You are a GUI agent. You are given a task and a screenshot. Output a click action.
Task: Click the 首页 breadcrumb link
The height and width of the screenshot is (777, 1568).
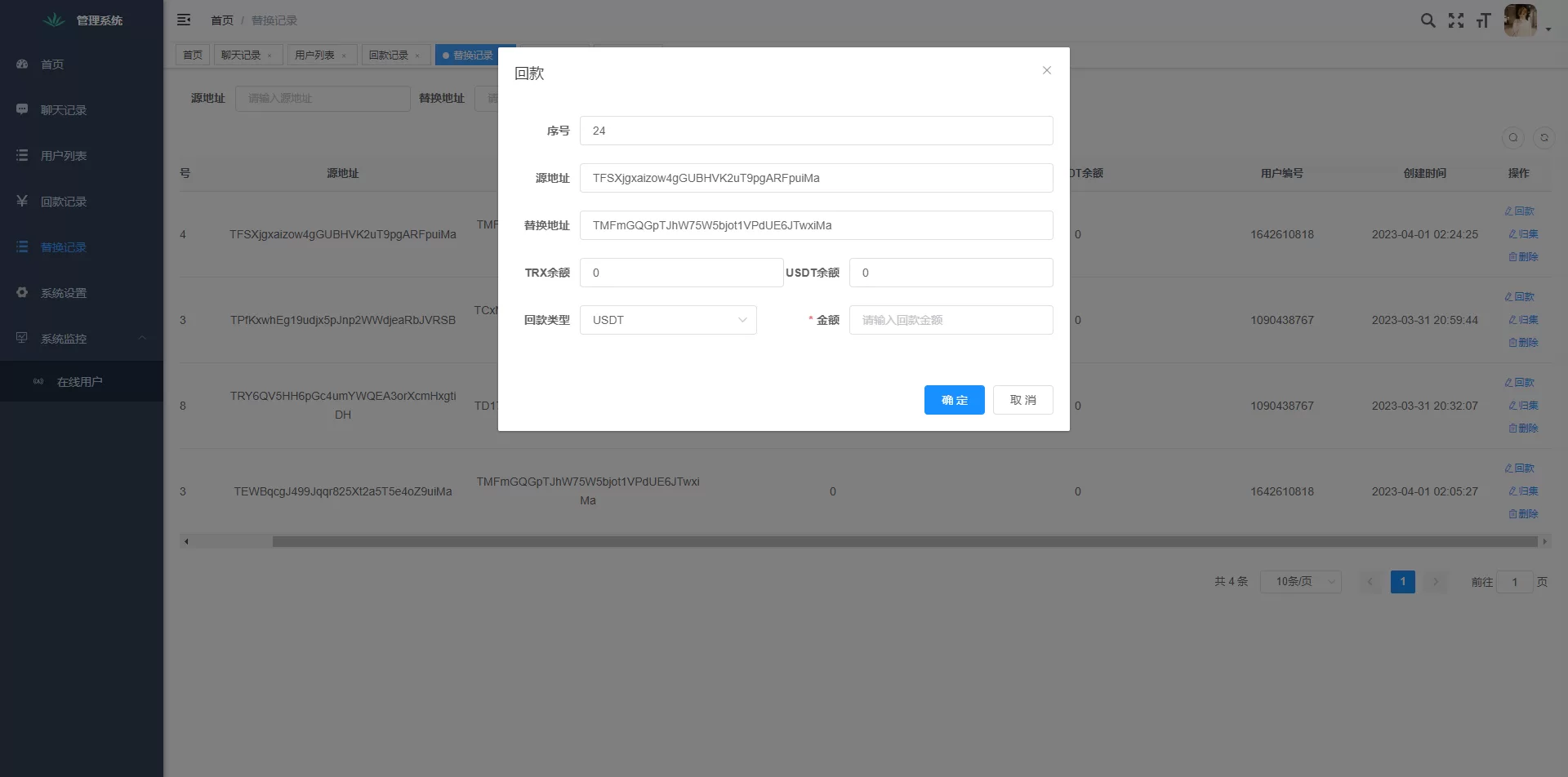coord(222,20)
